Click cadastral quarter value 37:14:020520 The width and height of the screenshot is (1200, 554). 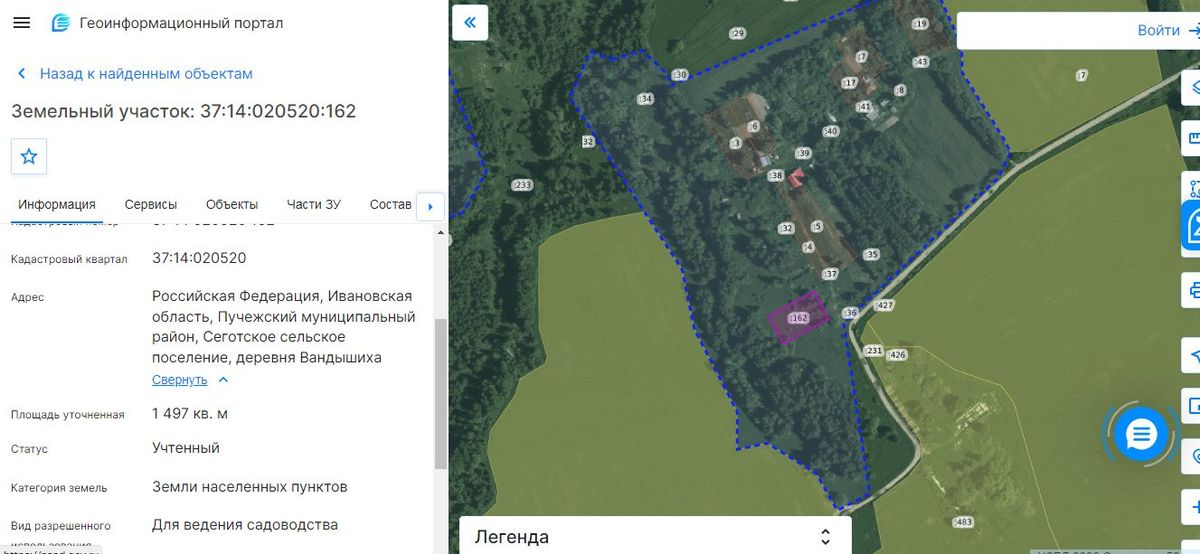tap(199, 258)
